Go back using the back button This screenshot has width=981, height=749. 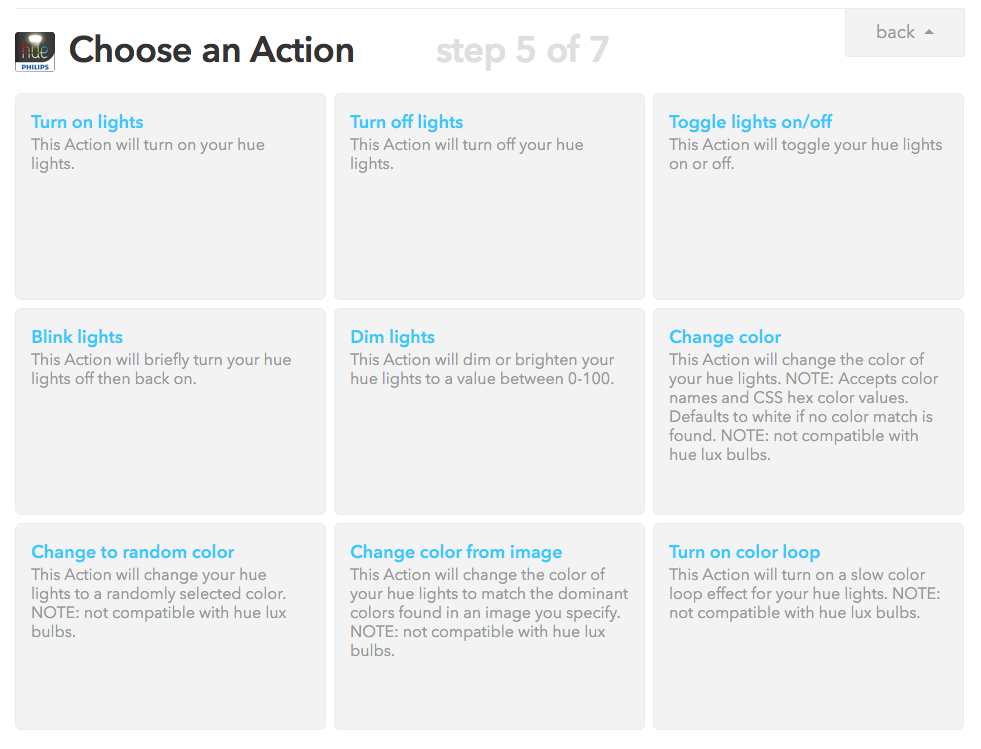coord(904,33)
